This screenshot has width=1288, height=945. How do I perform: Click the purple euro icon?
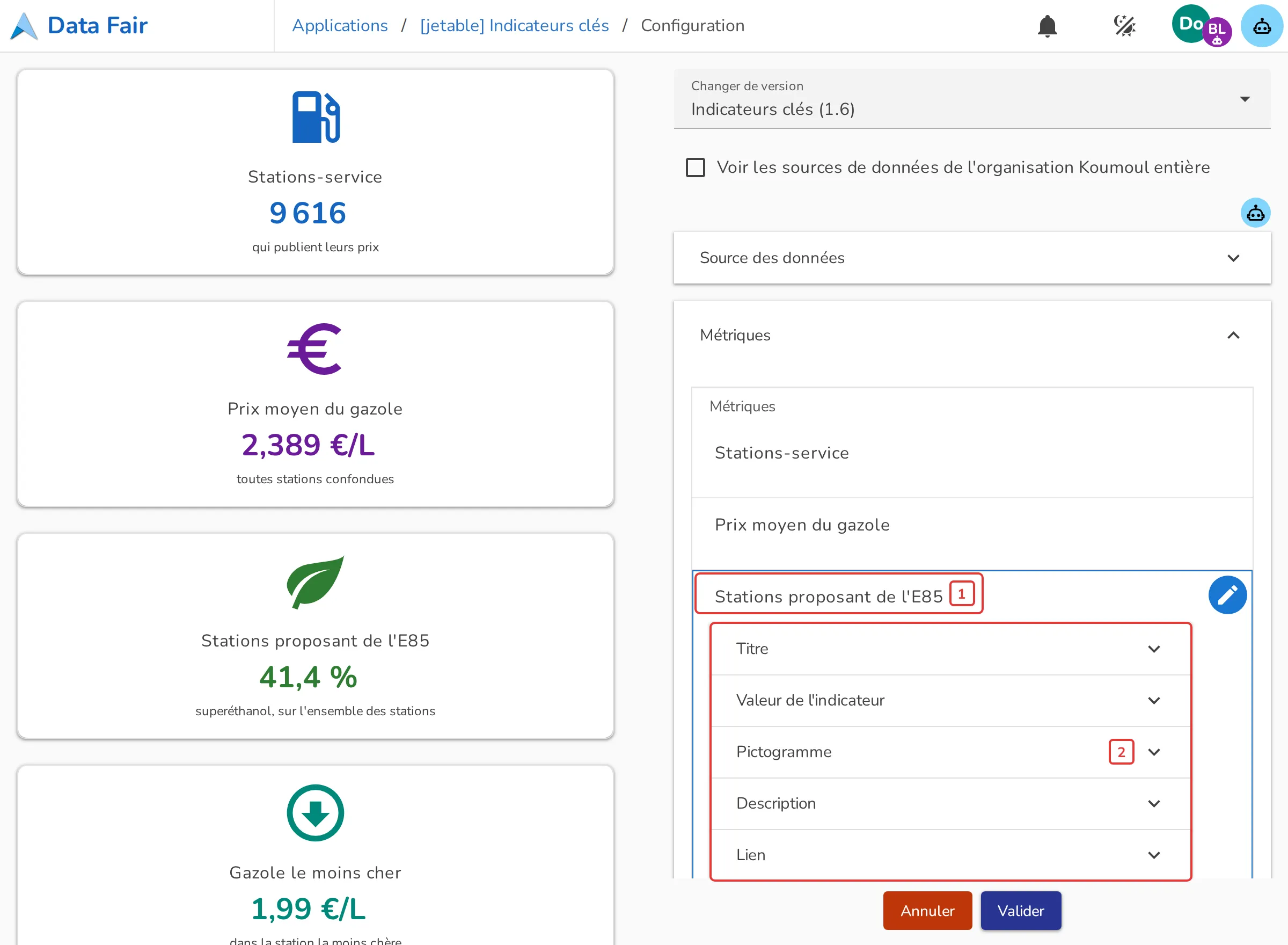[314, 348]
